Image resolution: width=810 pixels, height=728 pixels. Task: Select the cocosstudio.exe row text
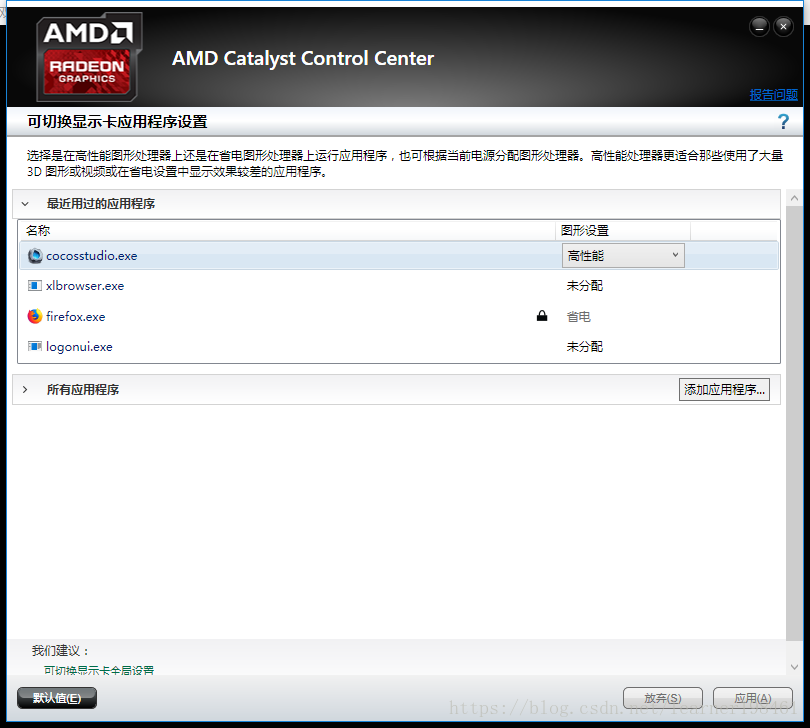coord(91,256)
